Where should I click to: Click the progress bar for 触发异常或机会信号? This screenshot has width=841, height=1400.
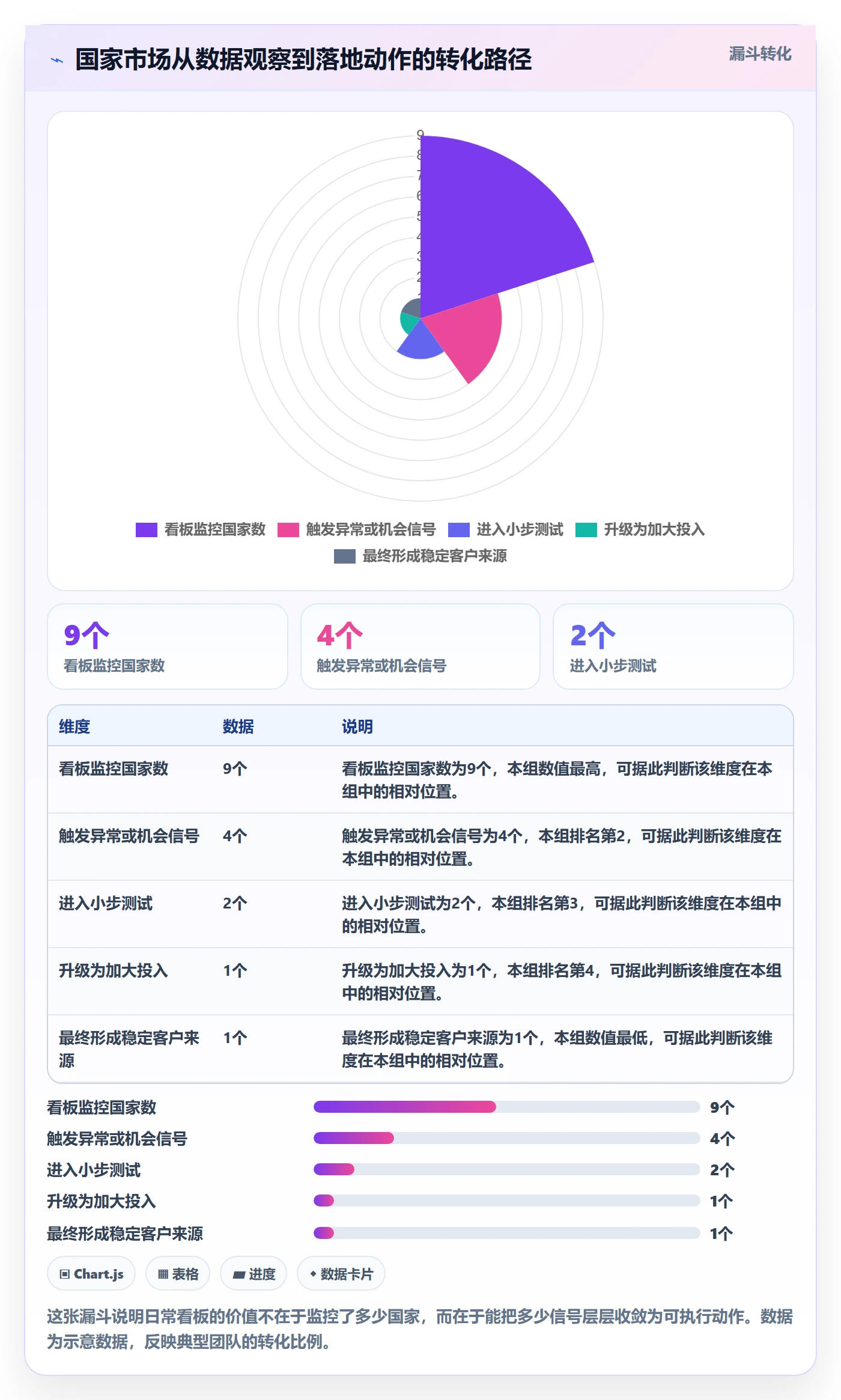(x=507, y=1138)
